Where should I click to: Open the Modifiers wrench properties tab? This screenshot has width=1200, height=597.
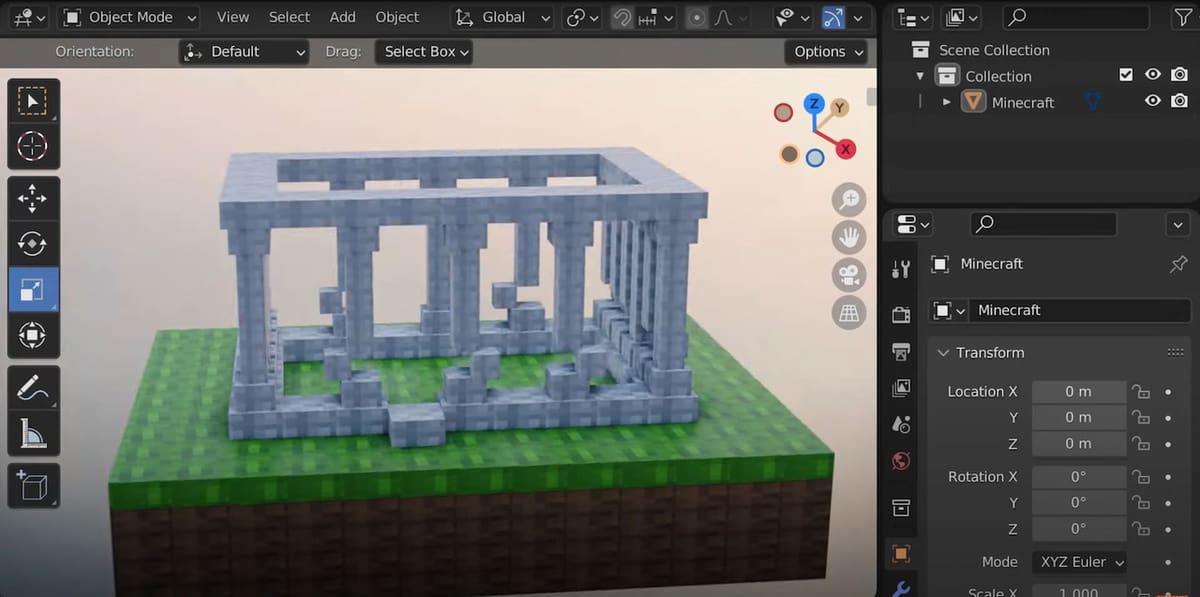[x=901, y=589]
